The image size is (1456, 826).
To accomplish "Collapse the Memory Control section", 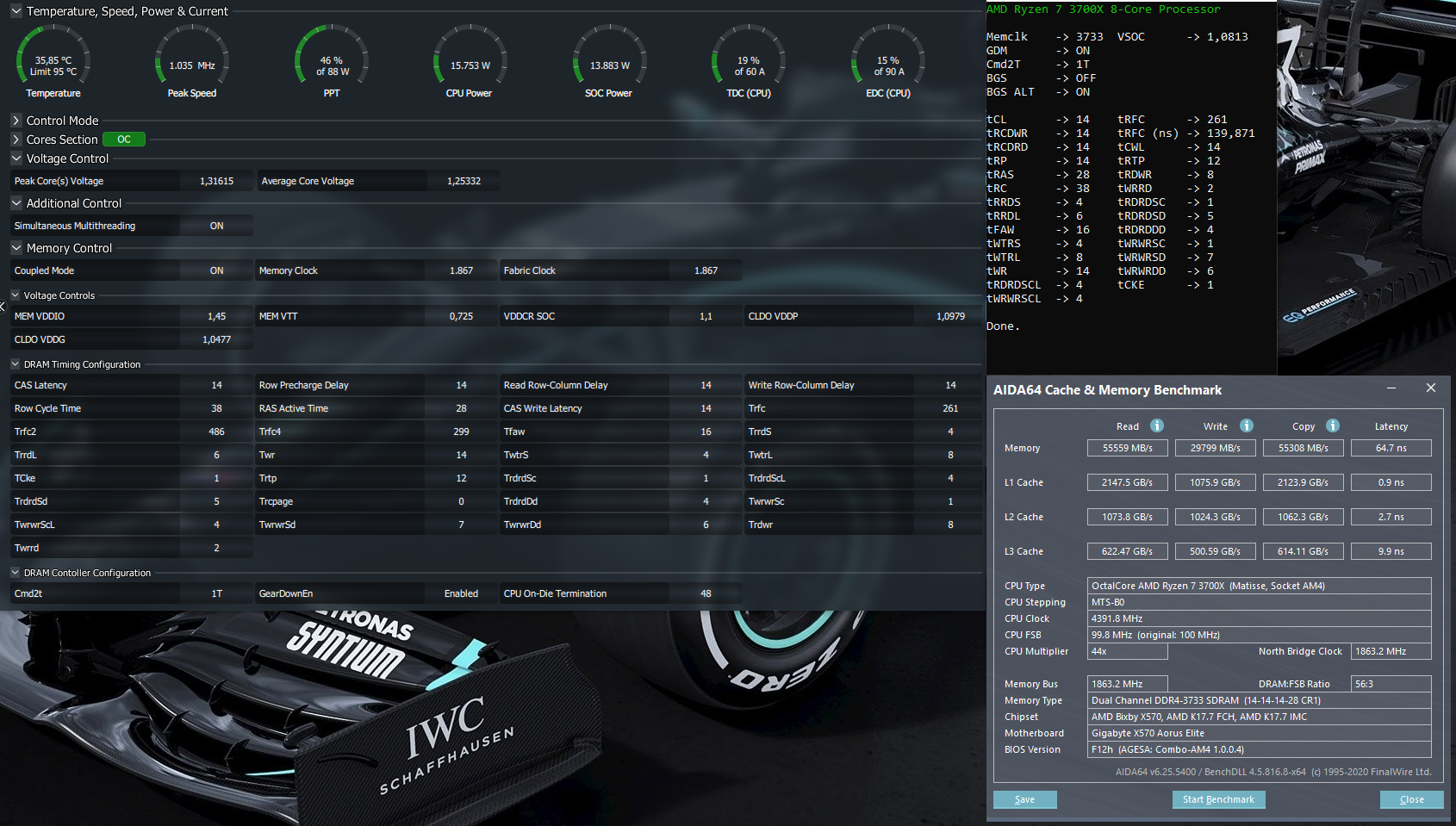I will coord(16,248).
